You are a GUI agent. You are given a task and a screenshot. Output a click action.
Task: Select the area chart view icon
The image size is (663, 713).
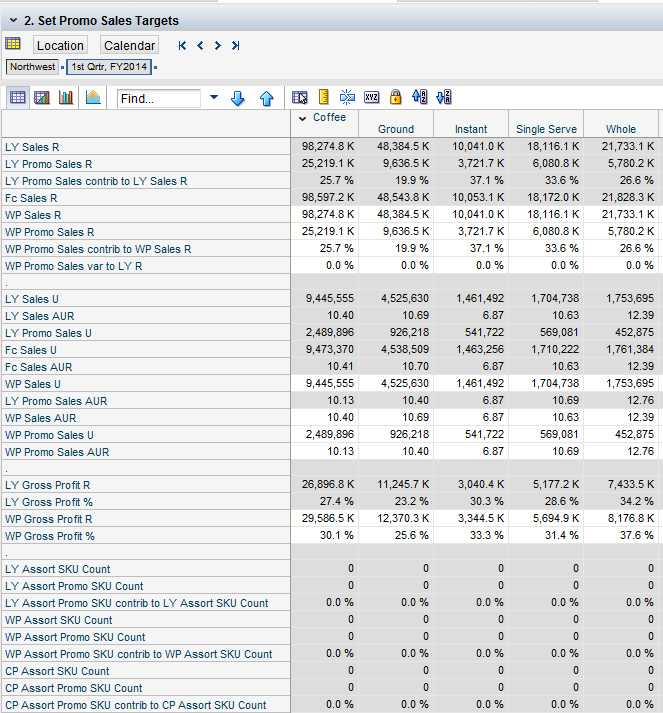click(93, 98)
